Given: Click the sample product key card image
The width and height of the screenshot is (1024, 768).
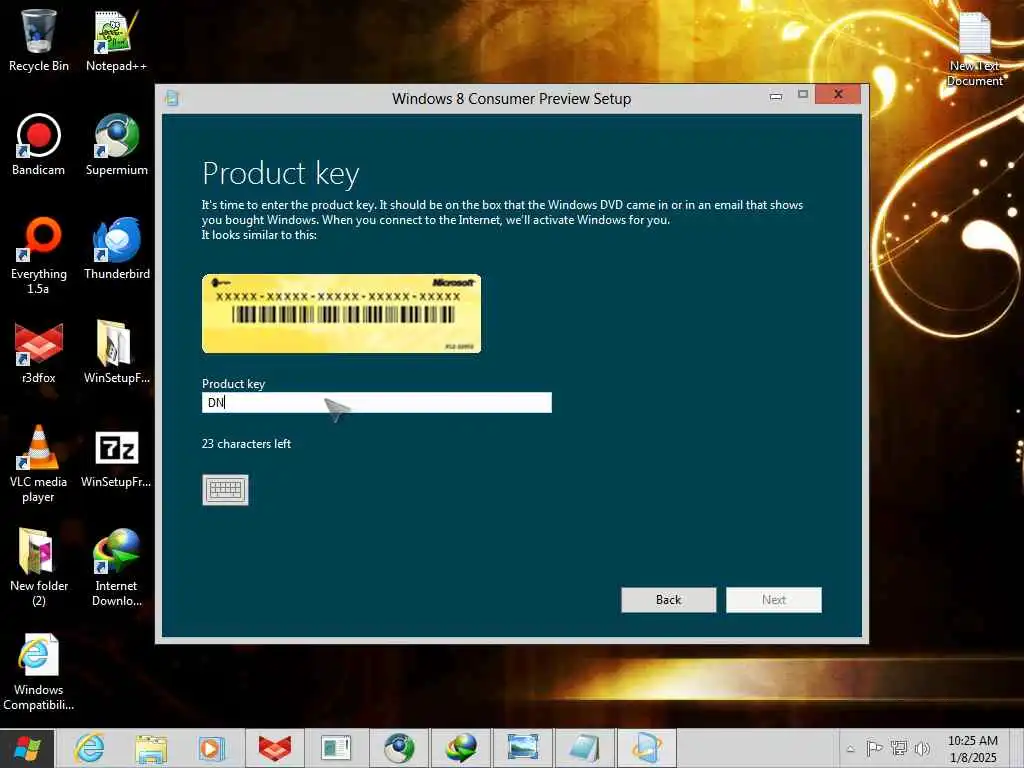Looking at the screenshot, I should (342, 313).
